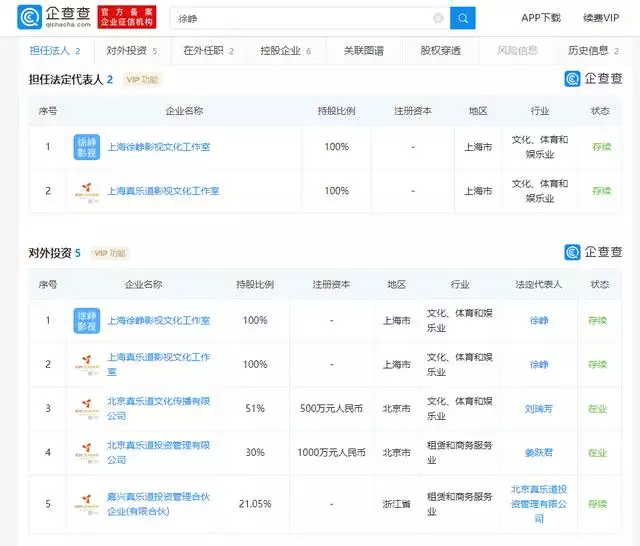Open 上海徐静影视文化工作室 in legal representative table
The width and height of the screenshot is (640, 546).
tap(158, 147)
